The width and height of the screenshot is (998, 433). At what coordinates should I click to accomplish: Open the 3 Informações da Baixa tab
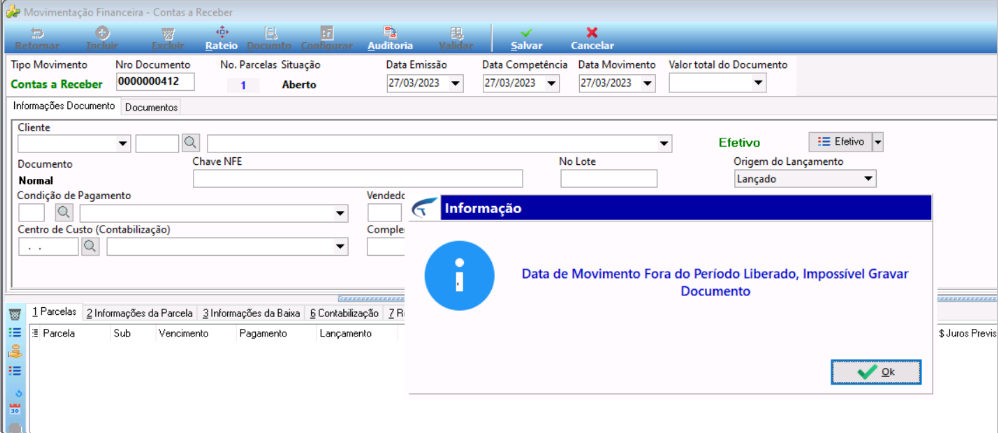[252, 313]
